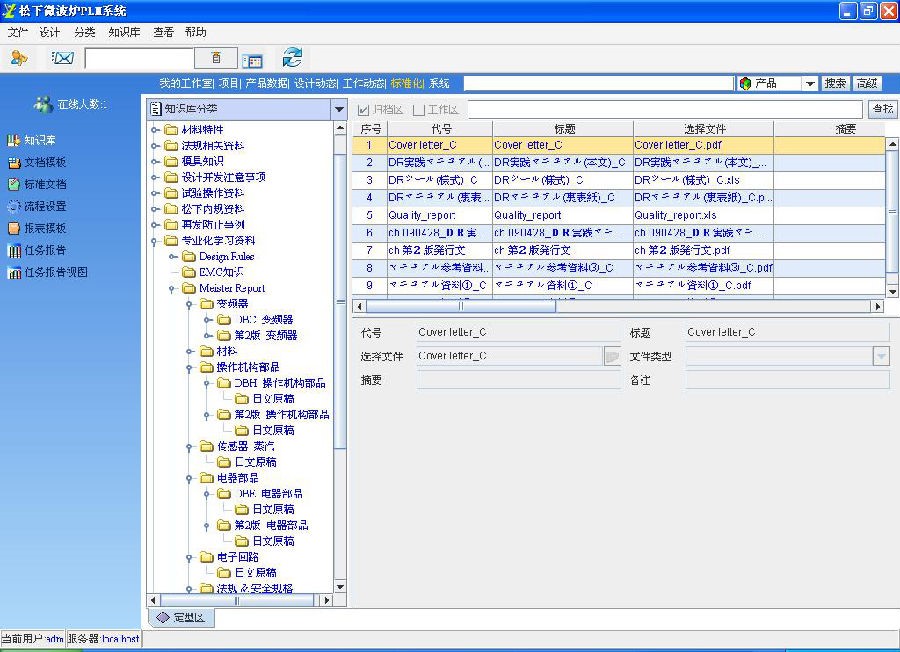Image resolution: width=900 pixels, height=652 pixels.
Task: Toggle the 工作区 checkbox
Action: coord(419,109)
